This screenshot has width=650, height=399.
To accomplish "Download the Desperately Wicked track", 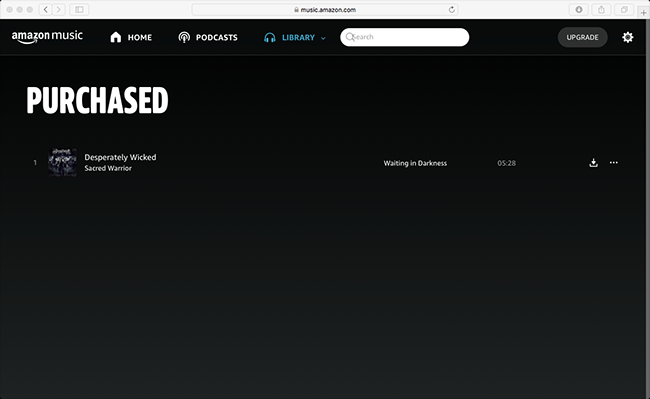I will (x=594, y=163).
